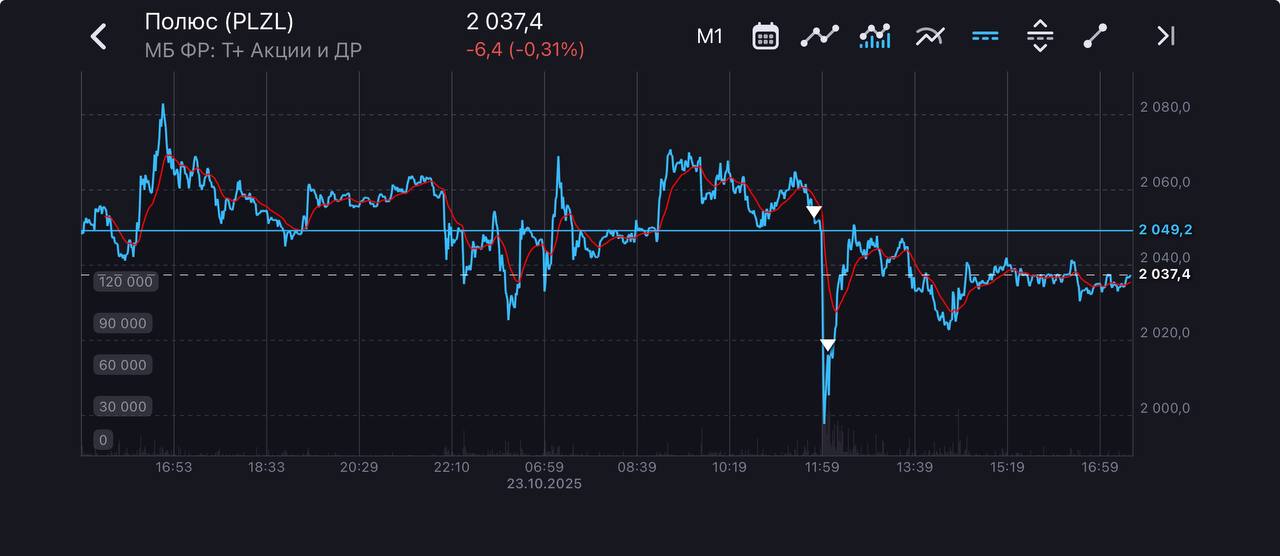
Task: Open the calendar date picker
Action: [x=765, y=37]
